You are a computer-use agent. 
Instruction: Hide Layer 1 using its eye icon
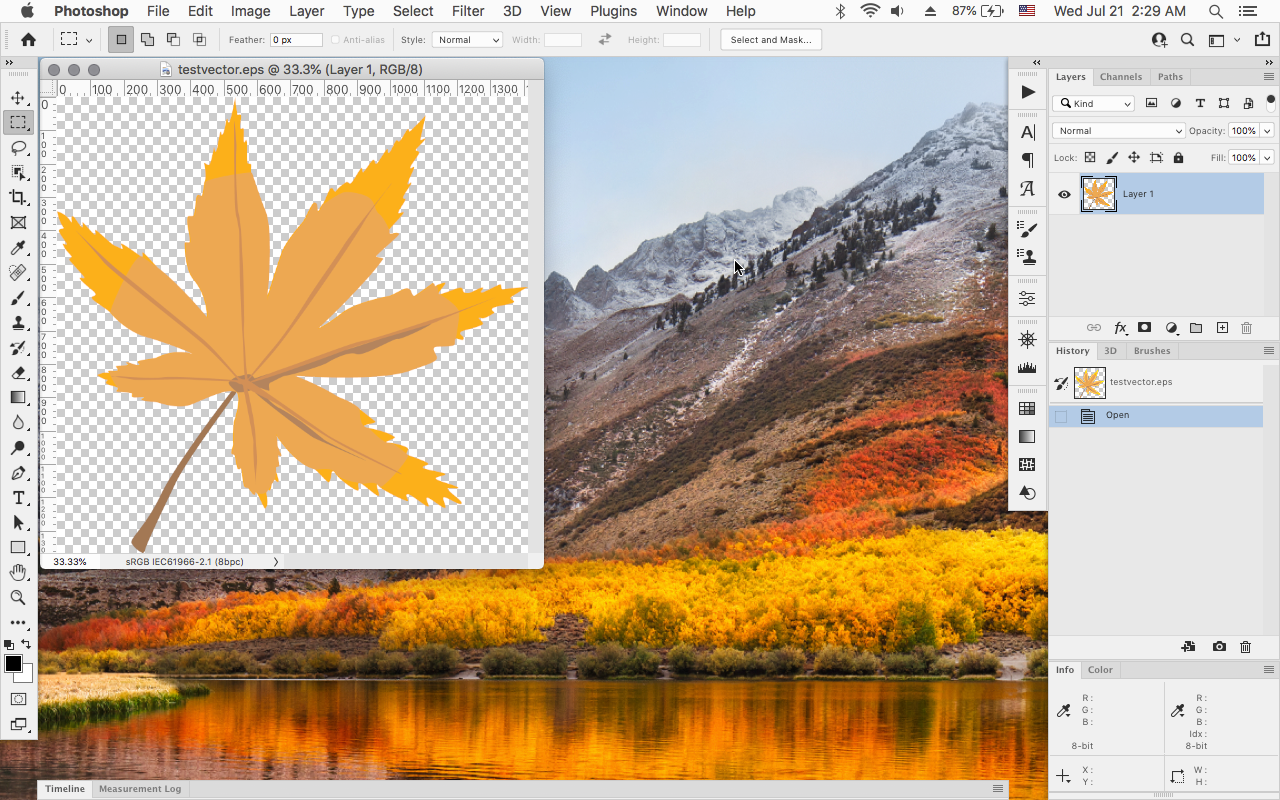click(x=1064, y=194)
